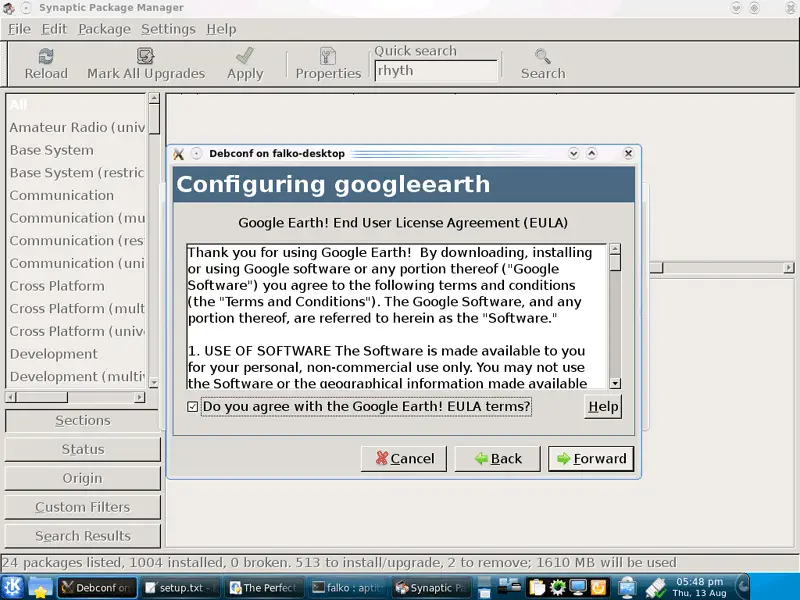Show the Custom Filters view
This screenshot has width=800, height=600.
pyautogui.click(x=83, y=507)
